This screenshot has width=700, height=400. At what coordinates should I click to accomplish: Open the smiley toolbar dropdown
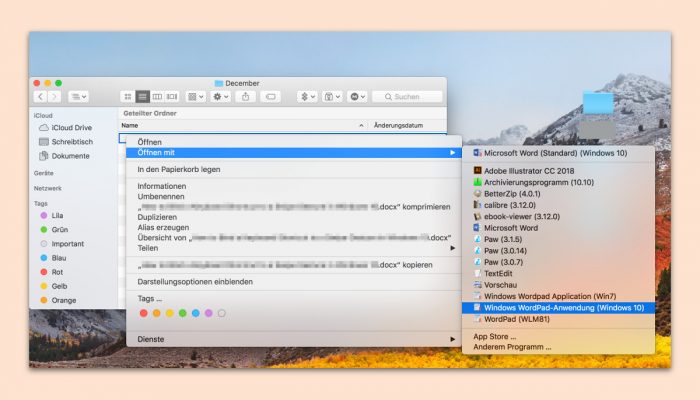[358, 96]
